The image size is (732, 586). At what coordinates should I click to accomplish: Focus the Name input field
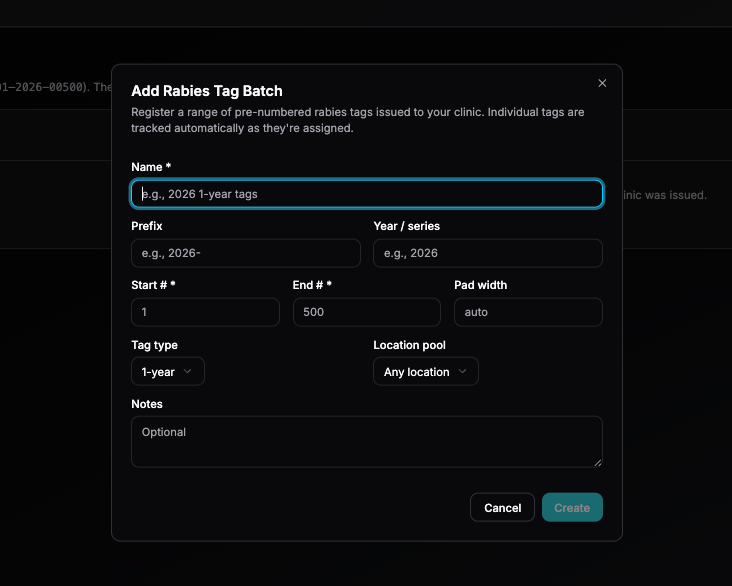367,194
